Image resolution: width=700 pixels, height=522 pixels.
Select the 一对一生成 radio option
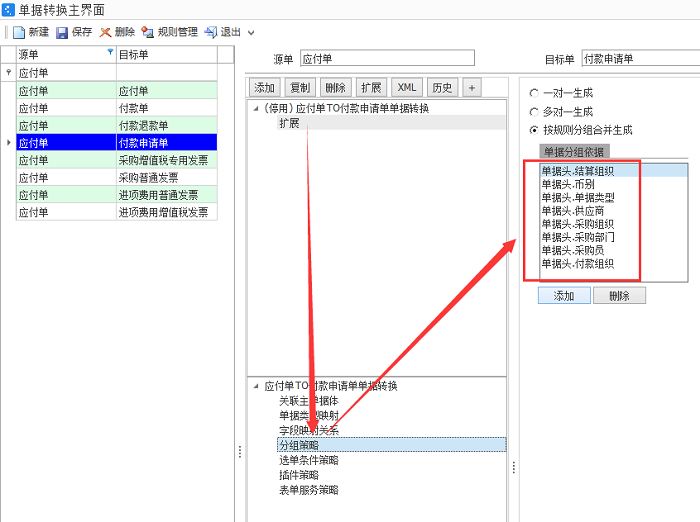534,92
